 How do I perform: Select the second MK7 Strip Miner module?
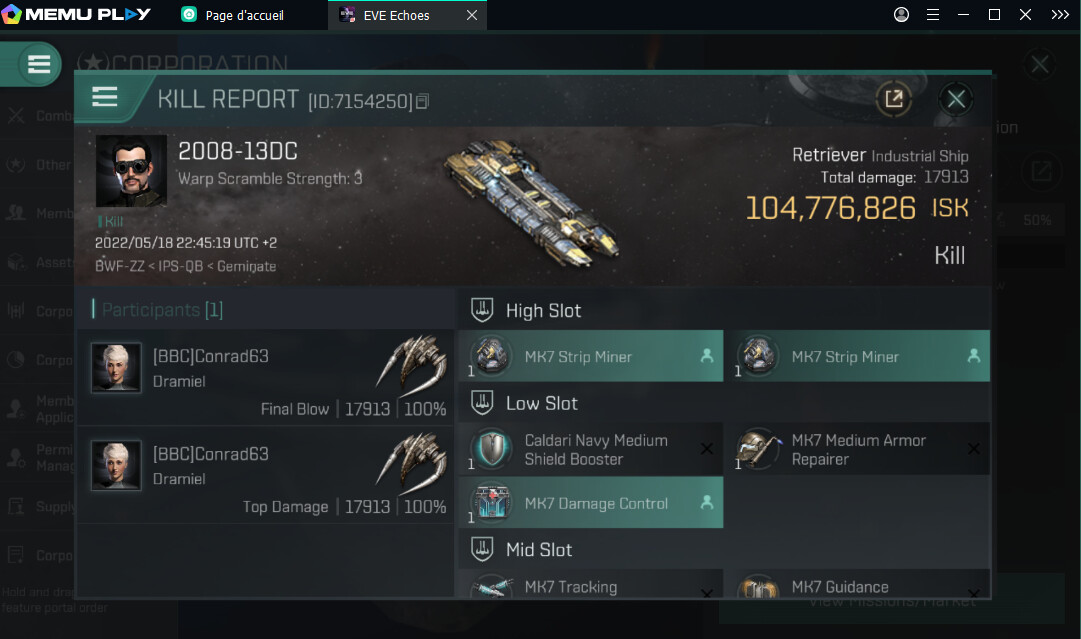click(x=857, y=356)
